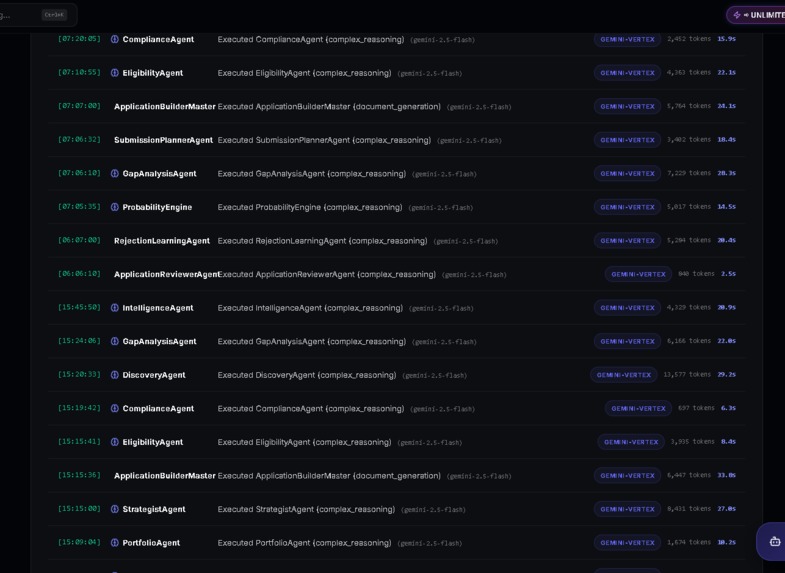Click the brain icon beside StrategistAgent
Viewport: 785px width, 573px height.
pyautogui.click(x=115, y=509)
